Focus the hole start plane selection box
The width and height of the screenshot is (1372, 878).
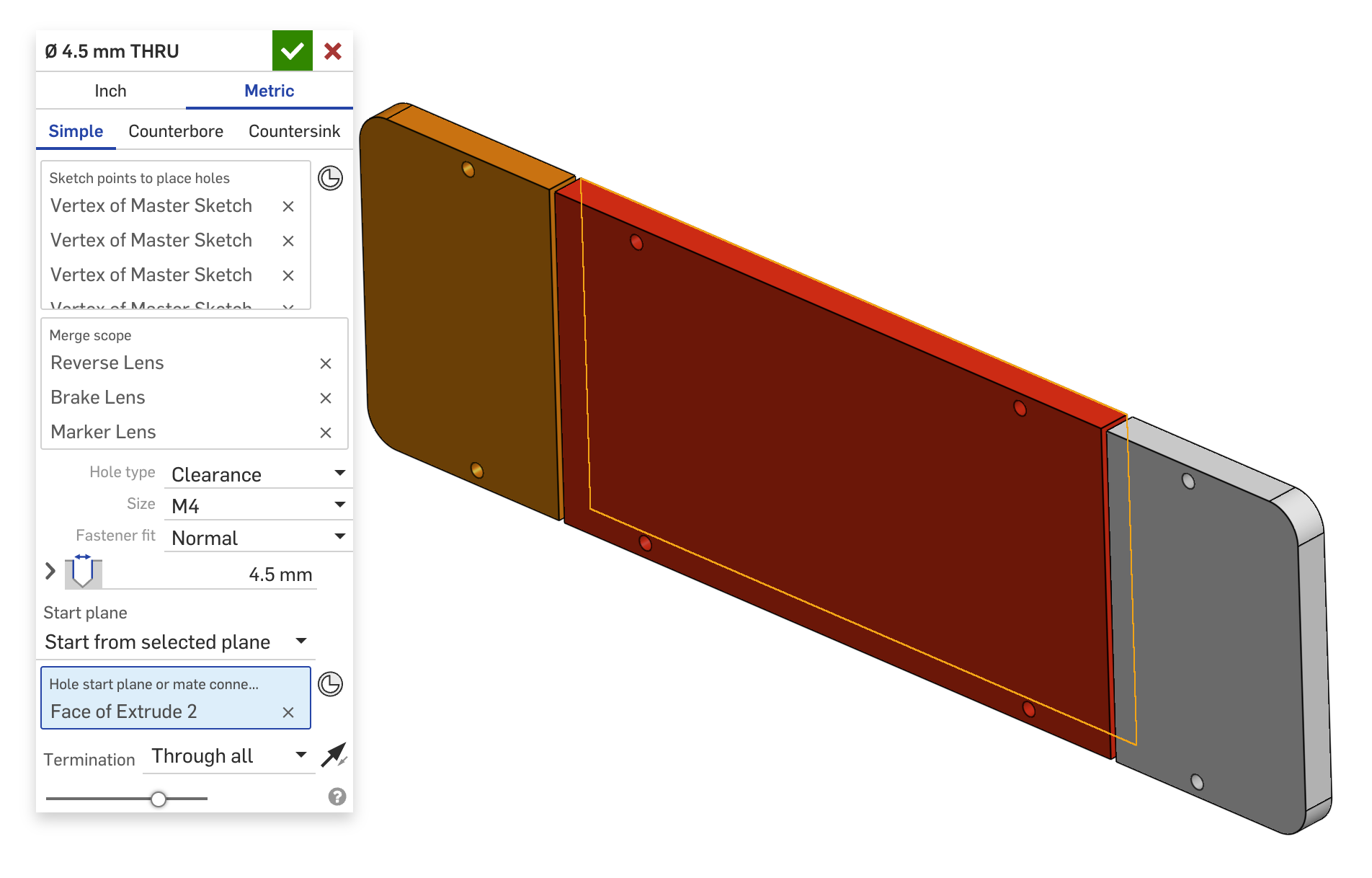coord(176,697)
